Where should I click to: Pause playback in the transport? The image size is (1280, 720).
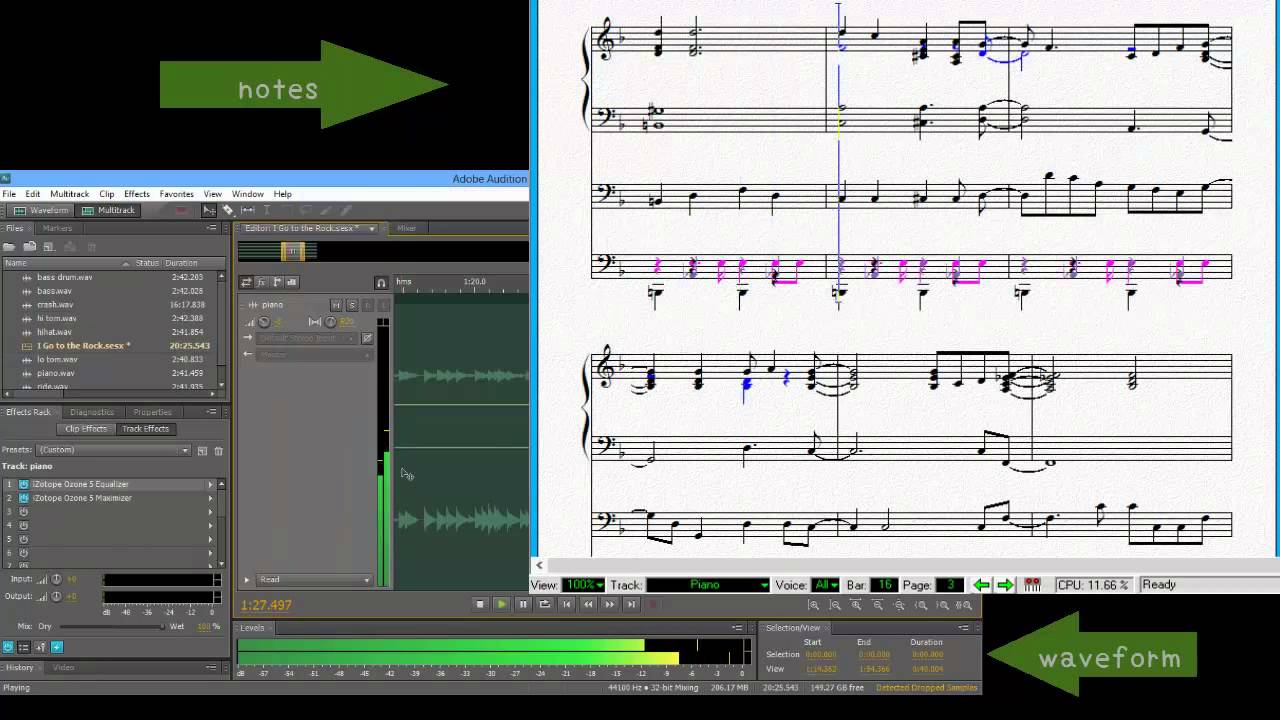coord(523,604)
